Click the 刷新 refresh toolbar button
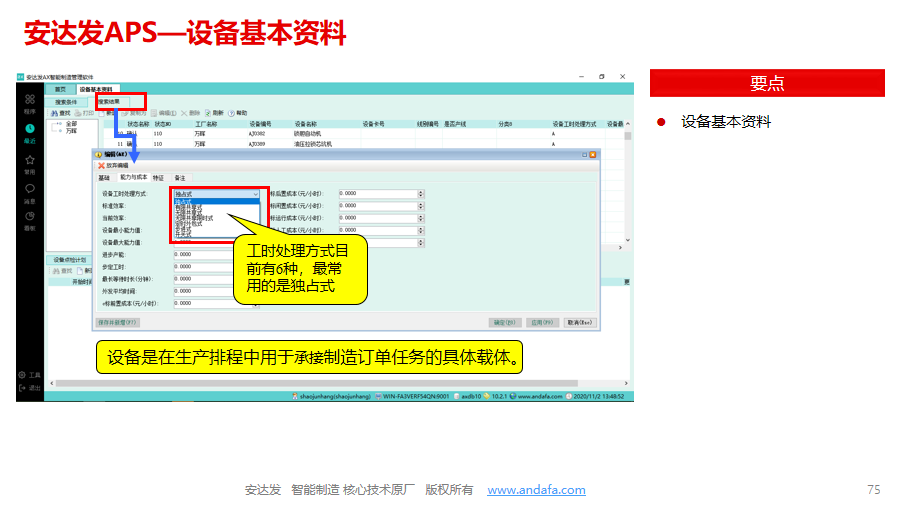The width and height of the screenshot is (907, 509). tap(214, 113)
